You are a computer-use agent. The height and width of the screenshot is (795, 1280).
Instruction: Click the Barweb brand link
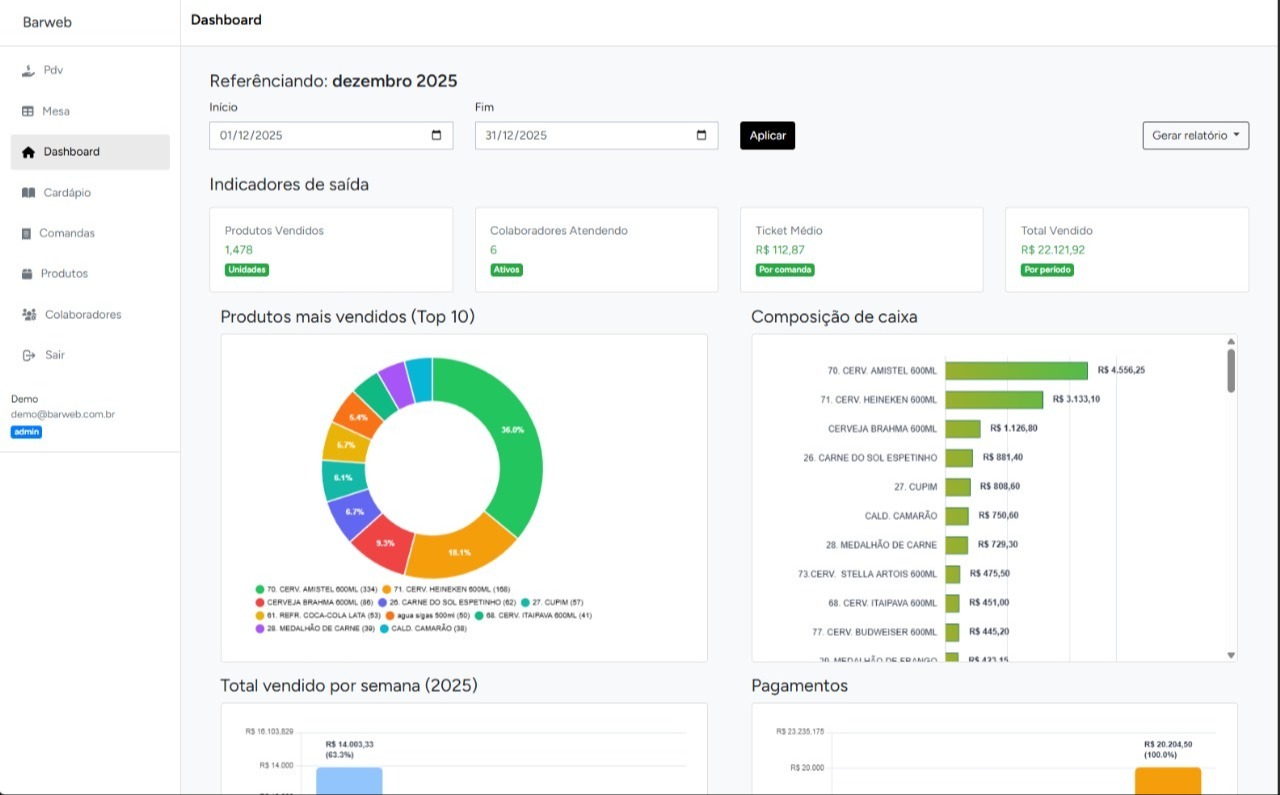[47, 22]
